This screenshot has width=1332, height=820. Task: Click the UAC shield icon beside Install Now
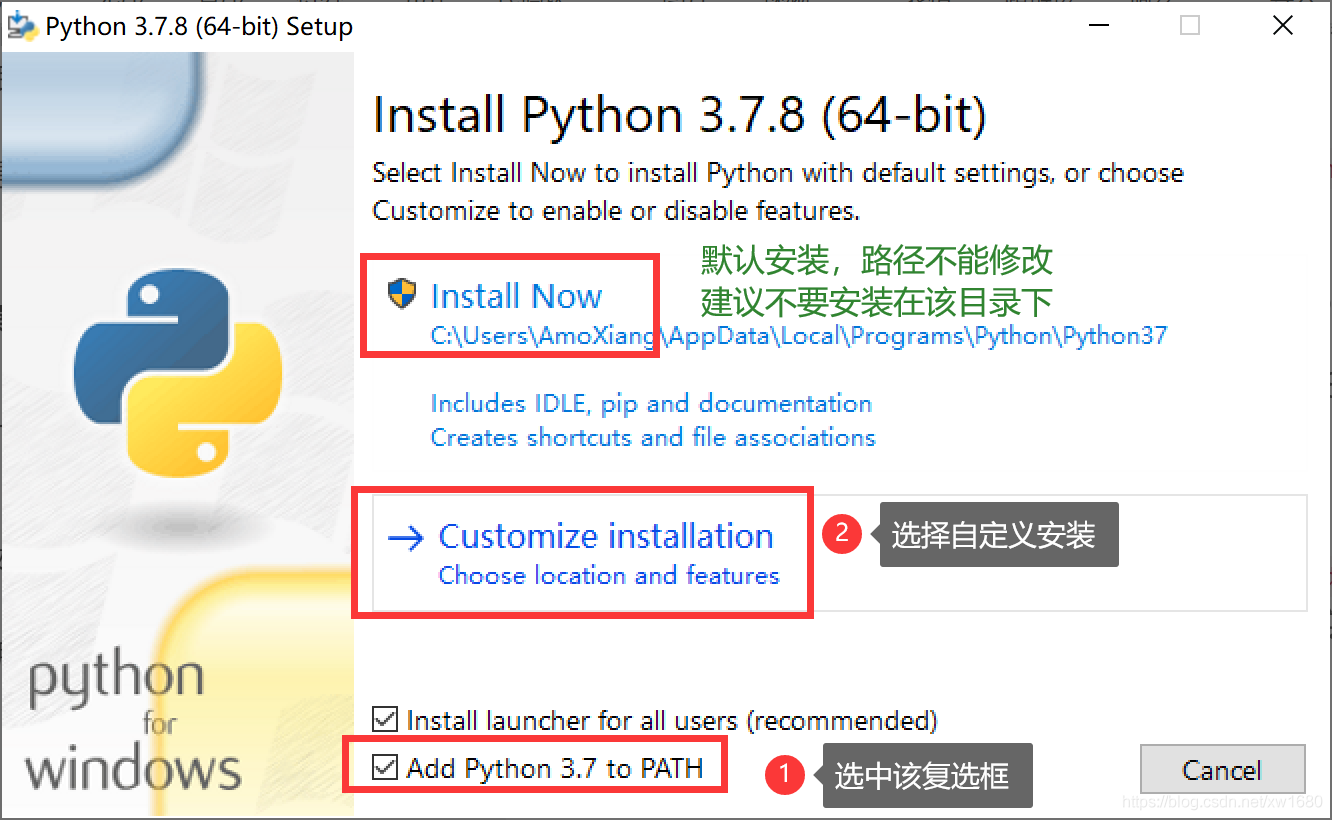click(x=401, y=294)
